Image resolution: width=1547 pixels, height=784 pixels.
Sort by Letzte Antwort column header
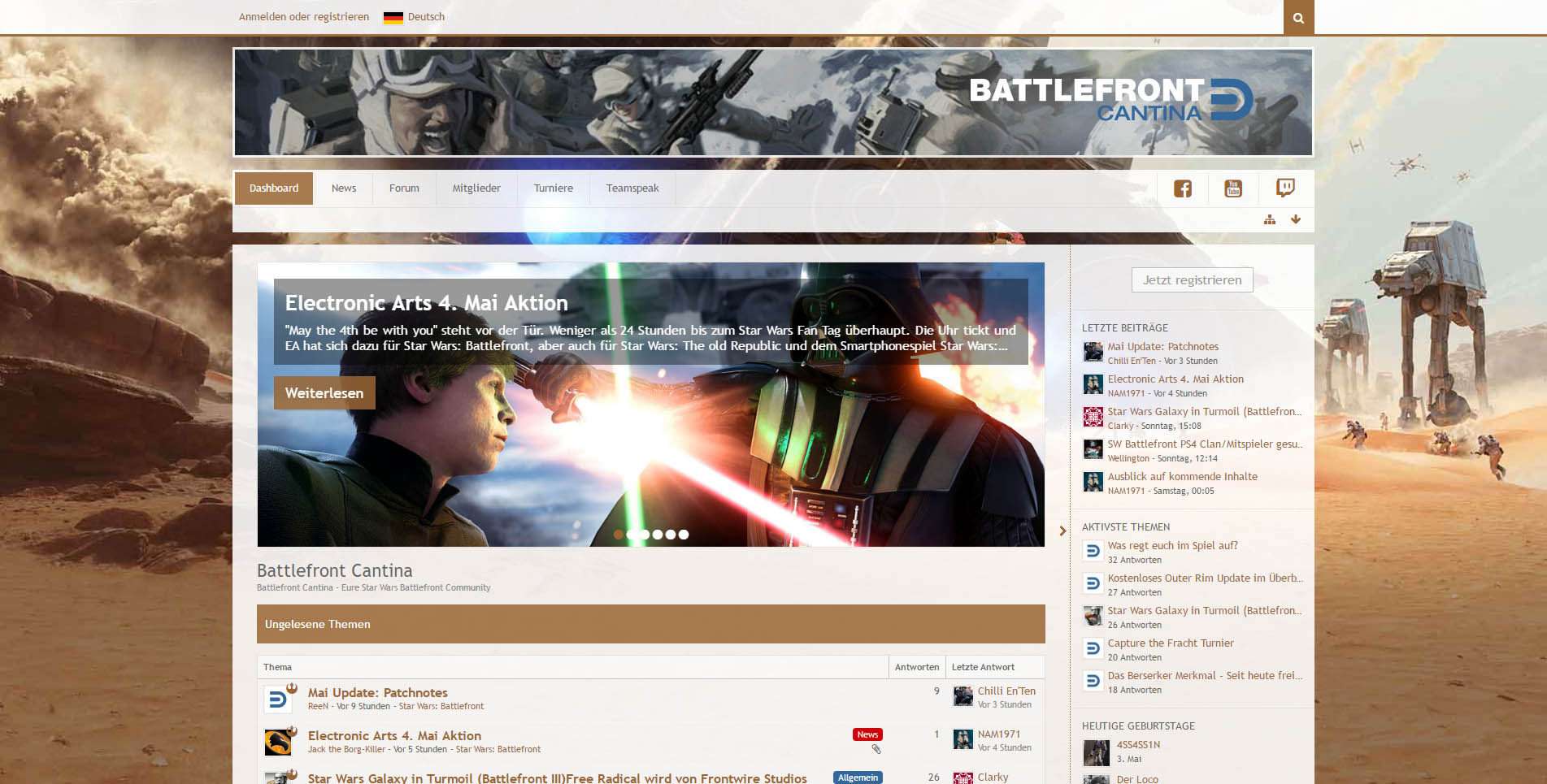pos(983,667)
